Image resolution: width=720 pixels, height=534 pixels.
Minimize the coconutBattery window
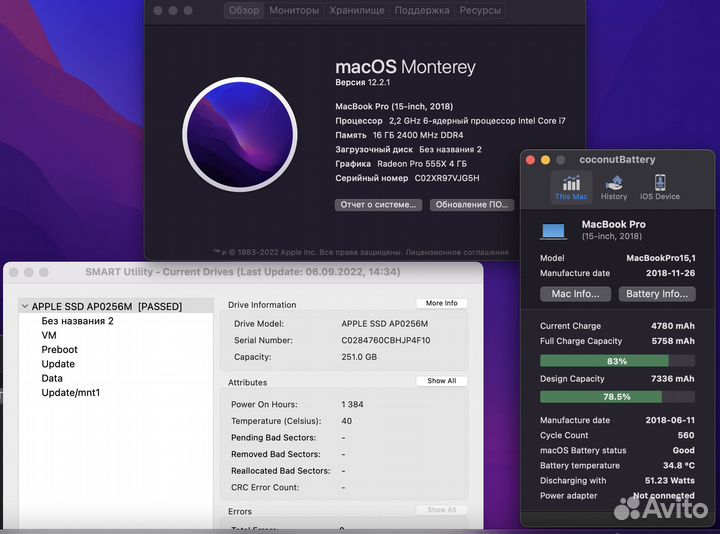coord(546,160)
